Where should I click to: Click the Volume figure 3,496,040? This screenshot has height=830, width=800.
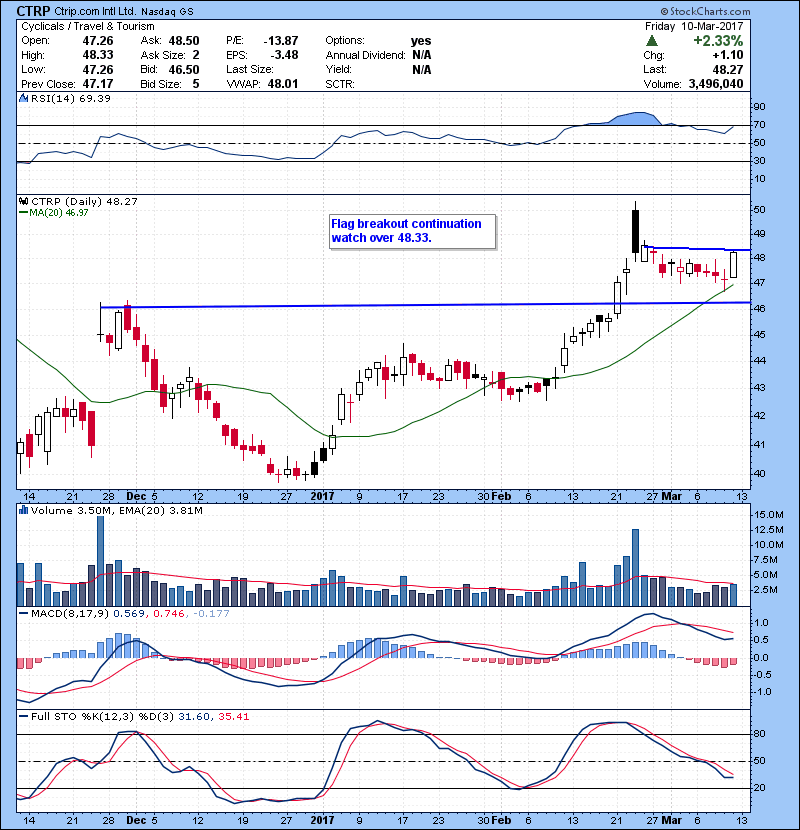tap(716, 84)
